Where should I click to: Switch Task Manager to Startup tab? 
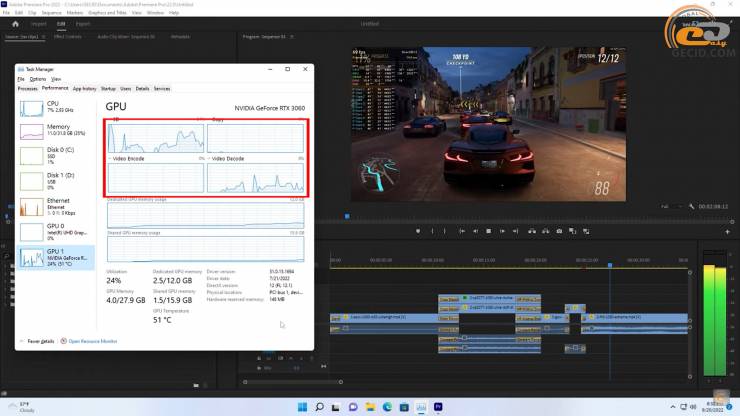[x=108, y=88]
